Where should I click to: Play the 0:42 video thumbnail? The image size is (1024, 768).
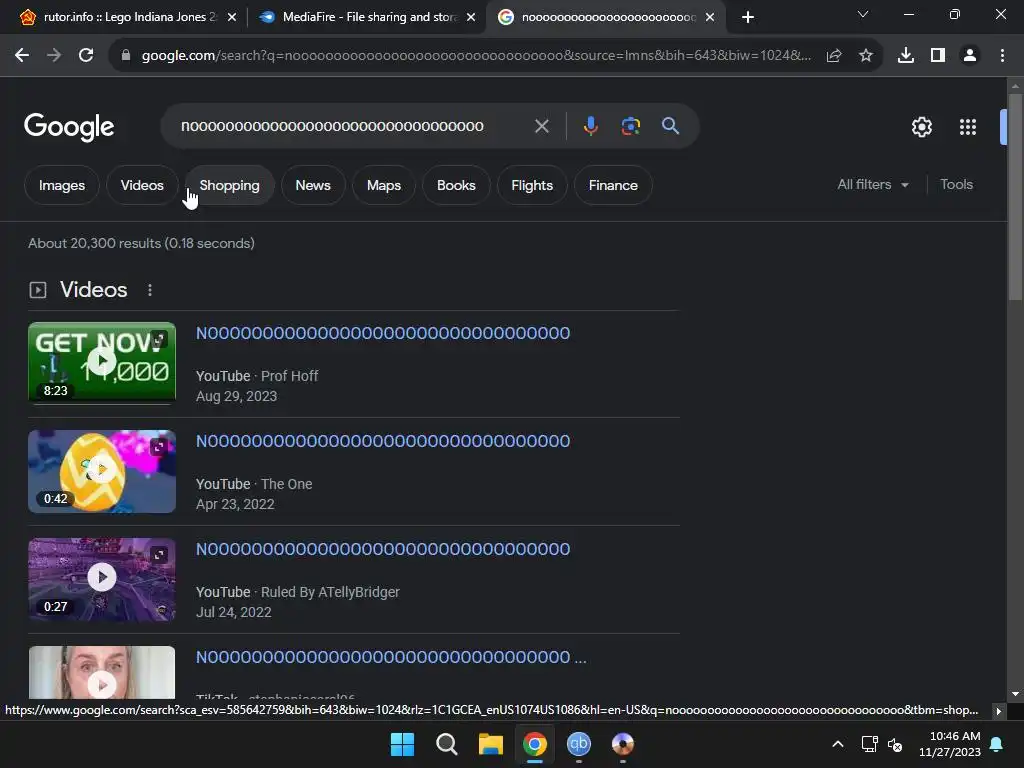[102, 471]
